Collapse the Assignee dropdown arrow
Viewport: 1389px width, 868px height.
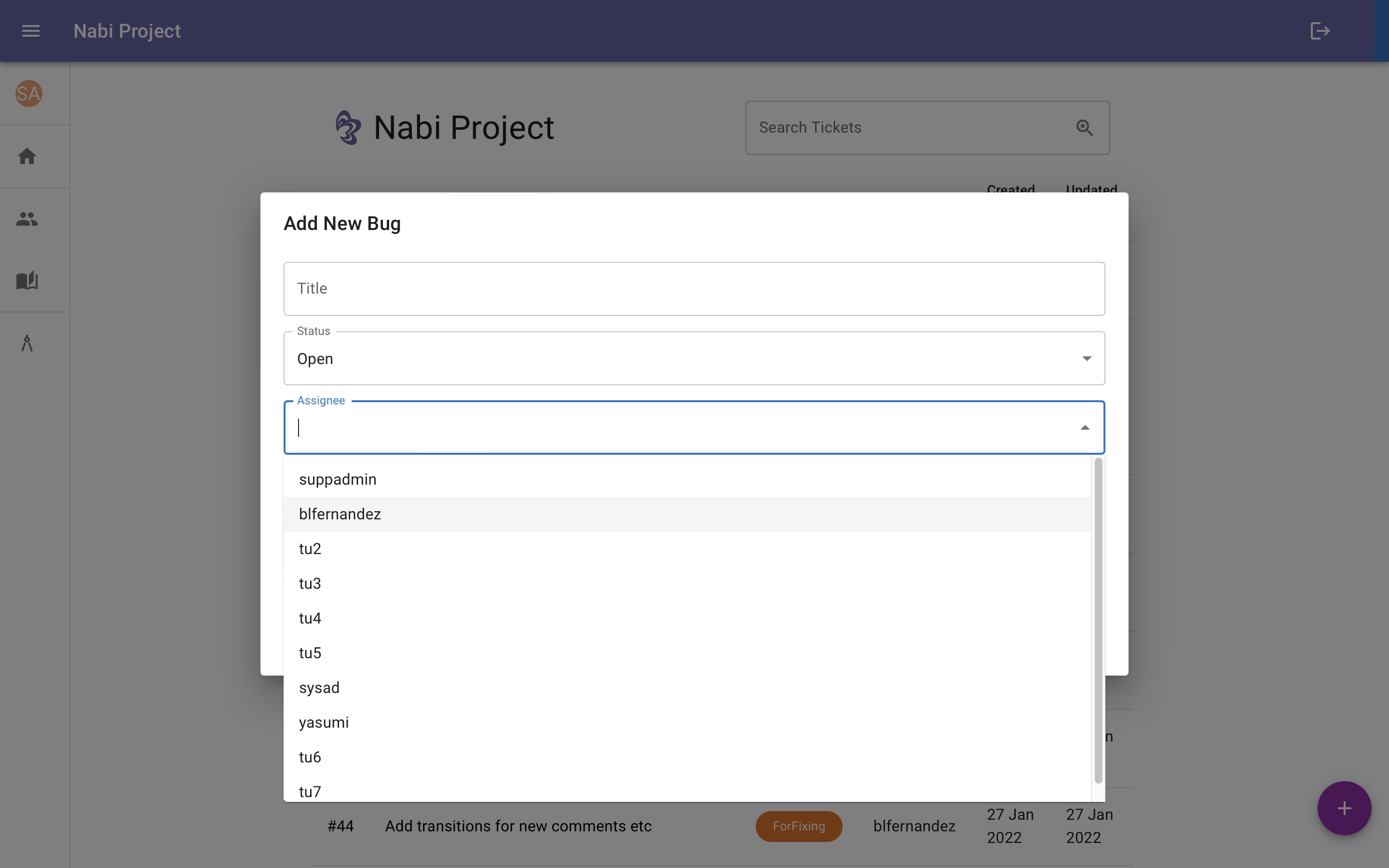coord(1085,427)
